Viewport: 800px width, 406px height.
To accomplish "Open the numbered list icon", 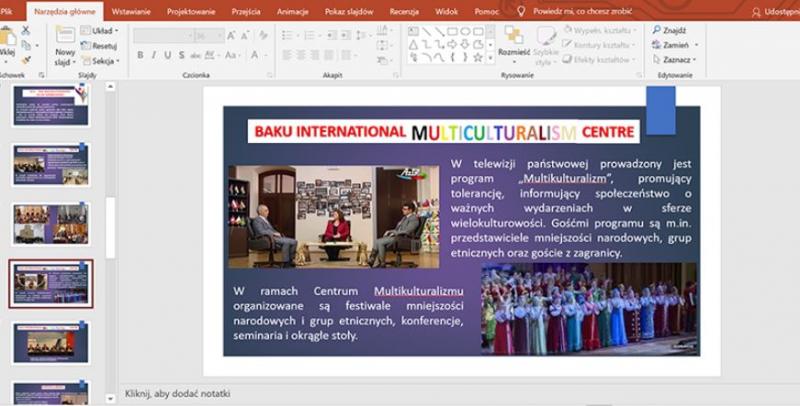I will pos(309,35).
